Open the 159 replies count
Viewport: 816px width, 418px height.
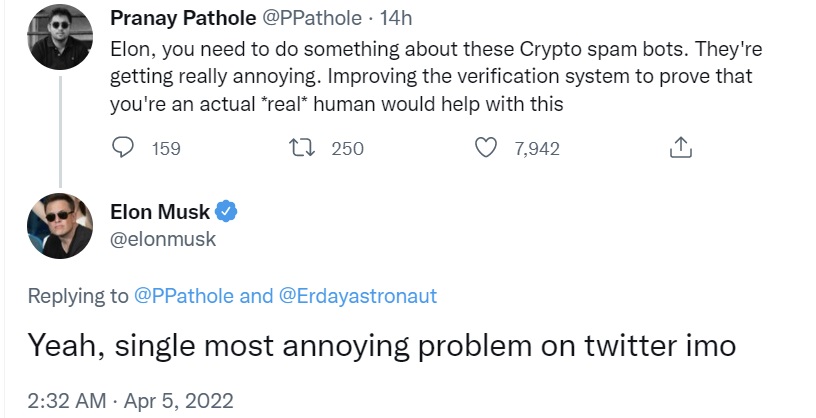[166, 149]
